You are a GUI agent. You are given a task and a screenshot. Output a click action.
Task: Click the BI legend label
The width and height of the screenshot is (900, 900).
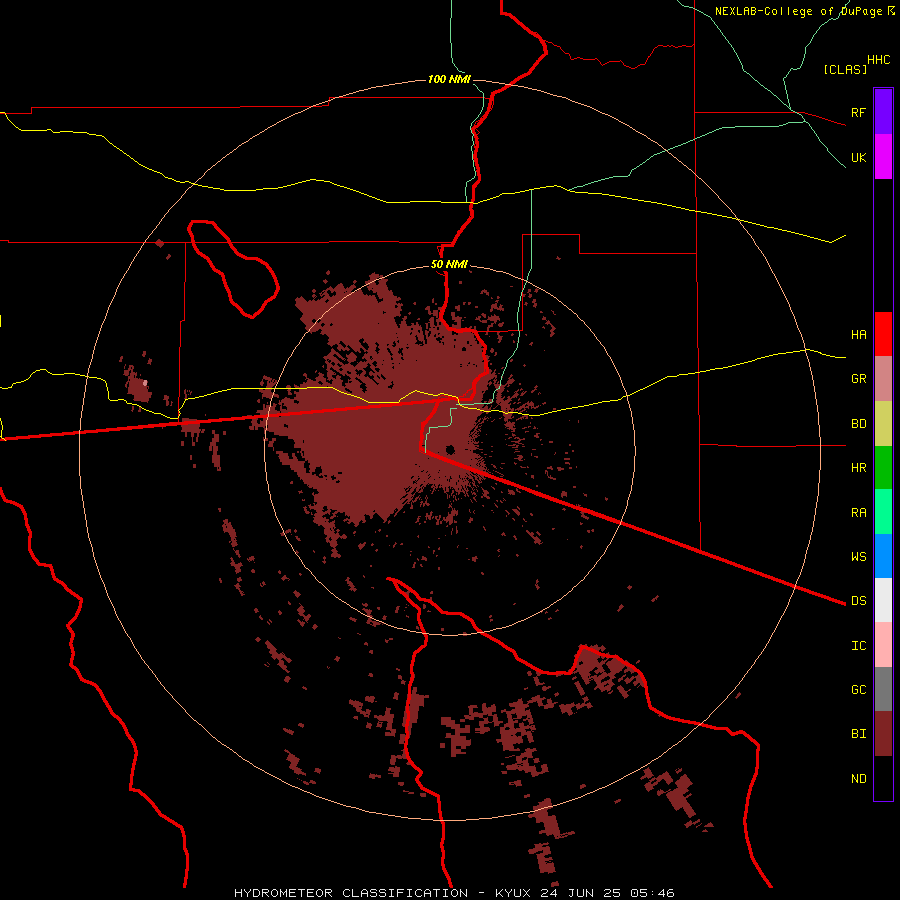pos(859,734)
